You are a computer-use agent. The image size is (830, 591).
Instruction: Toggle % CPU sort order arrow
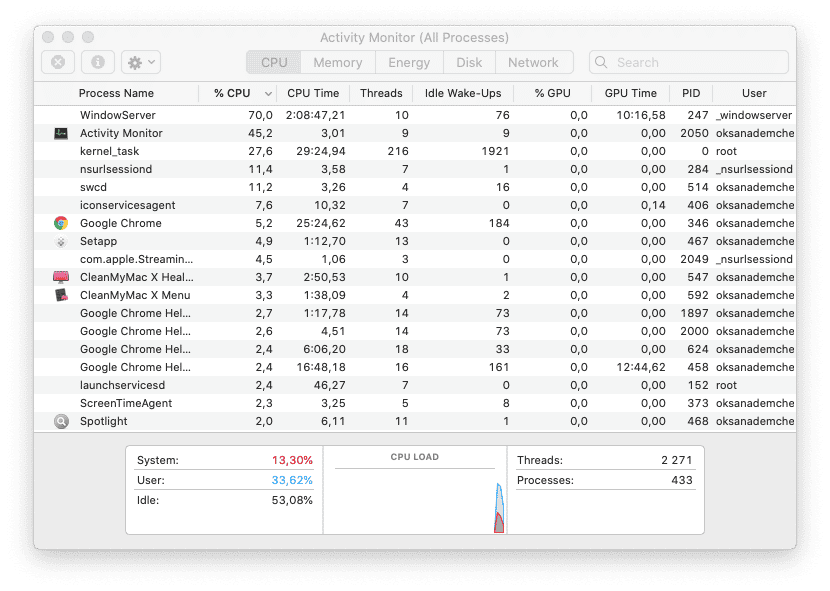click(268, 94)
